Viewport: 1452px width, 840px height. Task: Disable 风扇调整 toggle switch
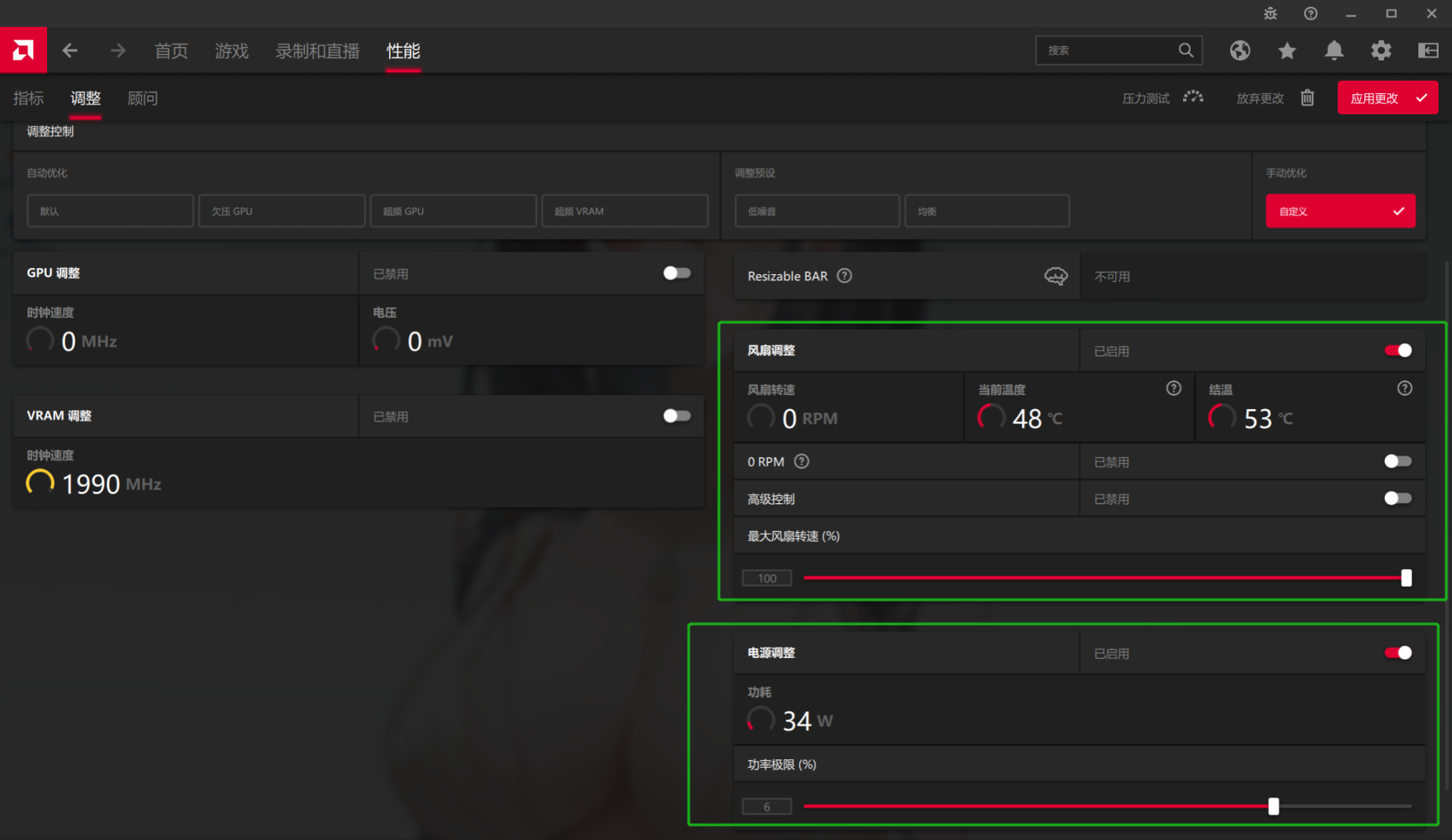[1397, 350]
